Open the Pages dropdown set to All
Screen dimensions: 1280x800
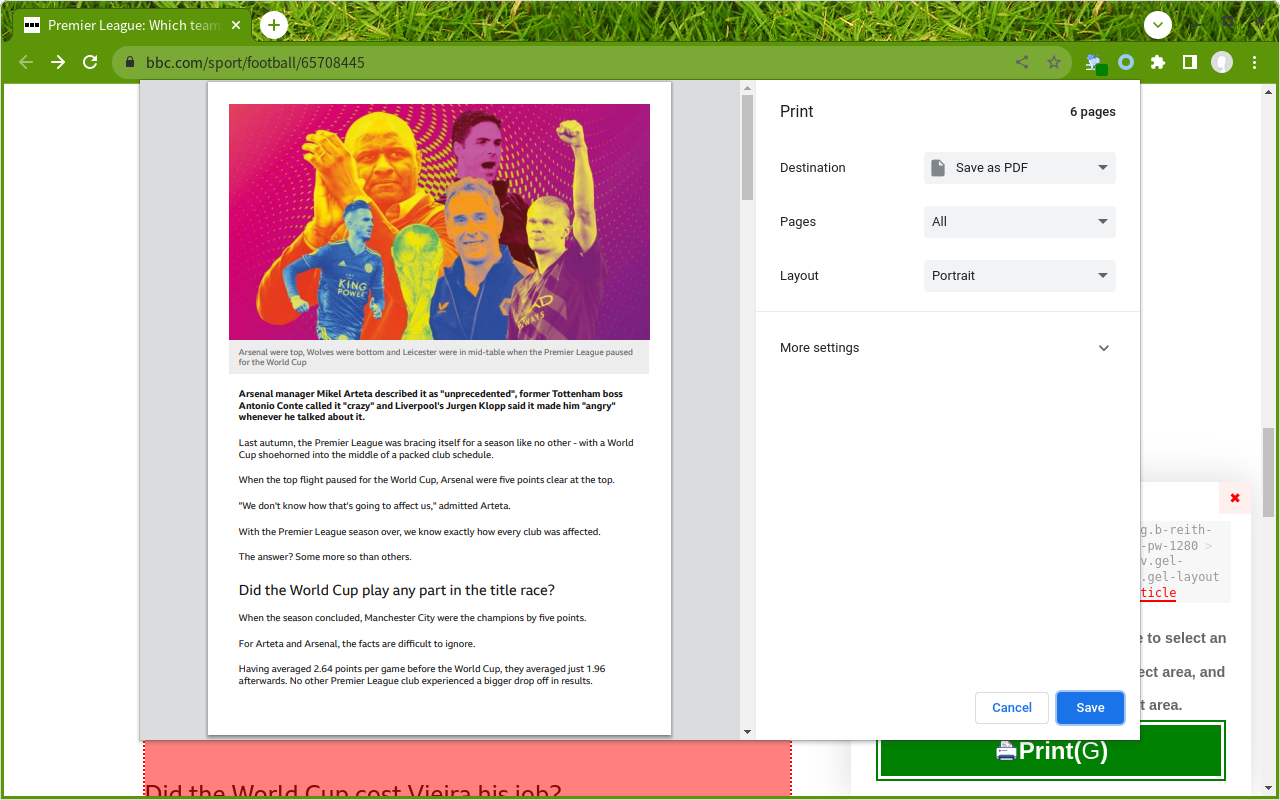[1019, 222]
